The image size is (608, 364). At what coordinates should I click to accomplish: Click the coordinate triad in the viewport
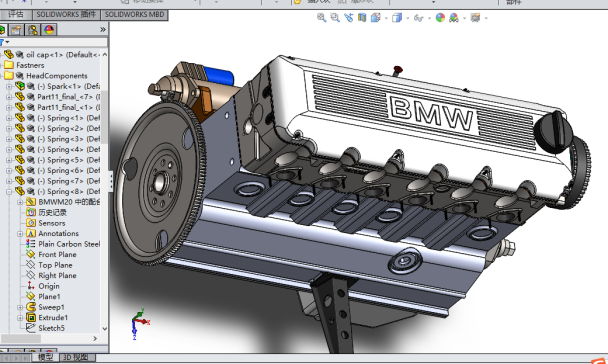tap(139, 323)
